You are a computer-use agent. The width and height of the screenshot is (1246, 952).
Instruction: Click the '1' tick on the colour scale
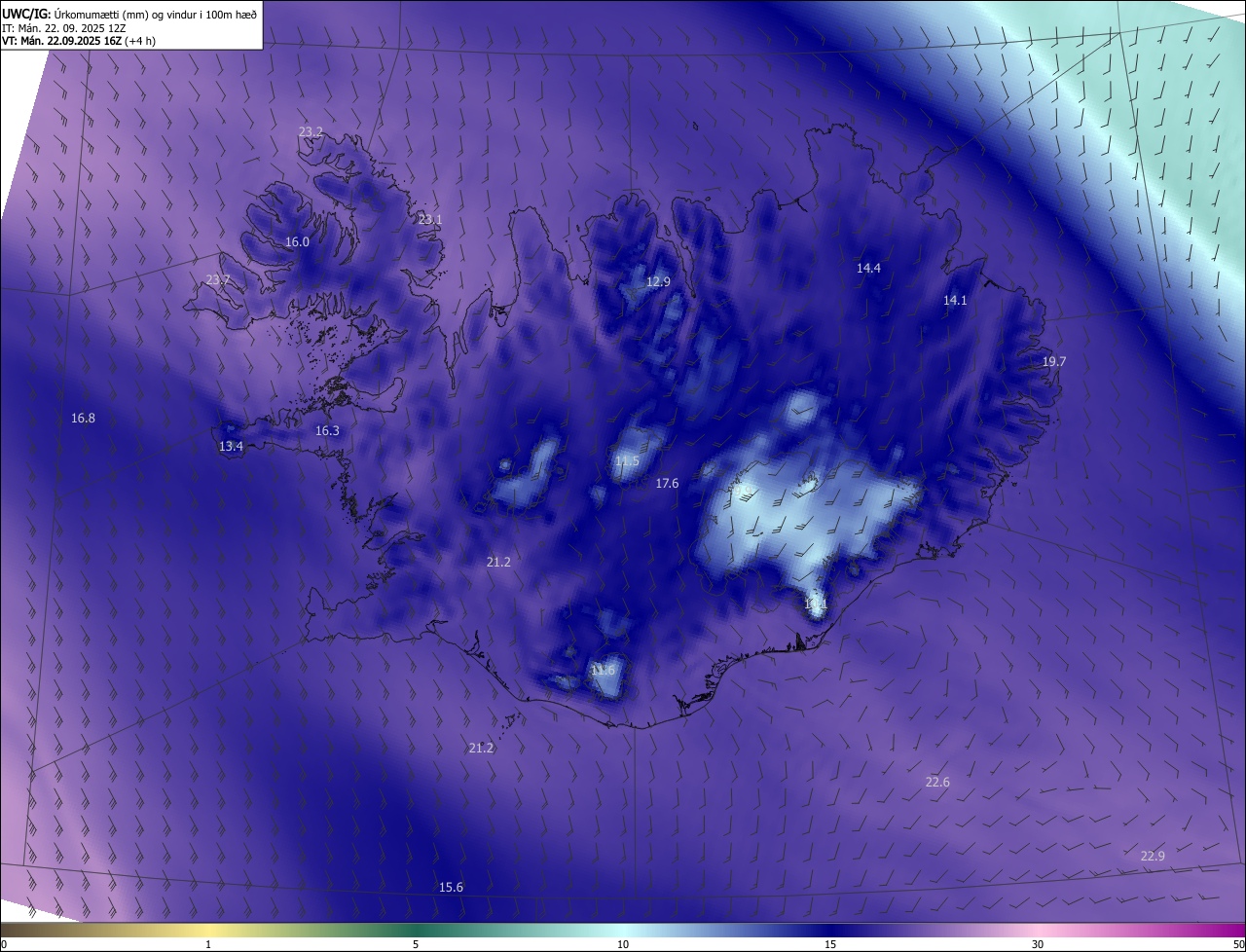click(x=208, y=945)
